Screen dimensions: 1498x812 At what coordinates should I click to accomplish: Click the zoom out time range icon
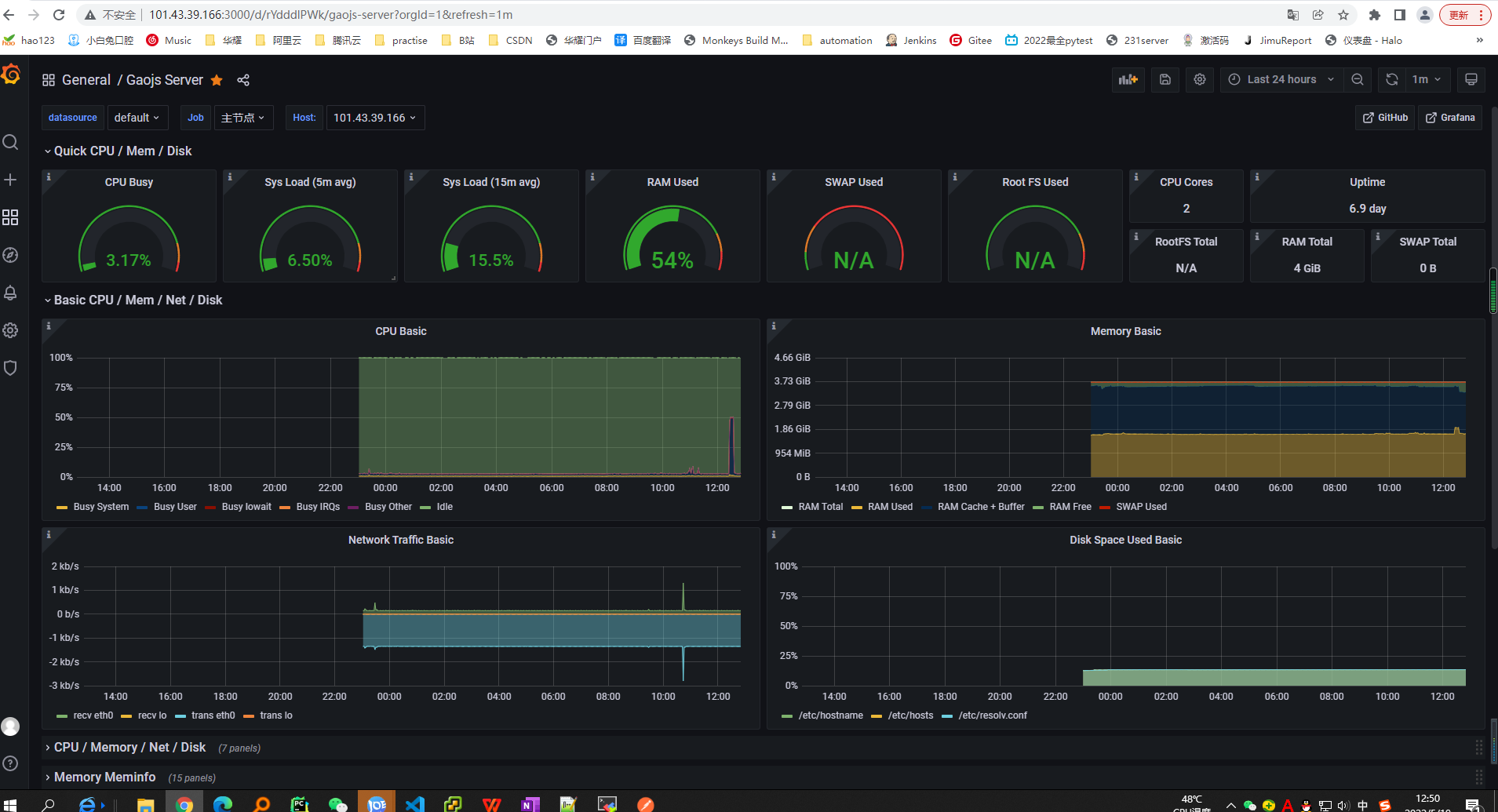tap(1358, 79)
